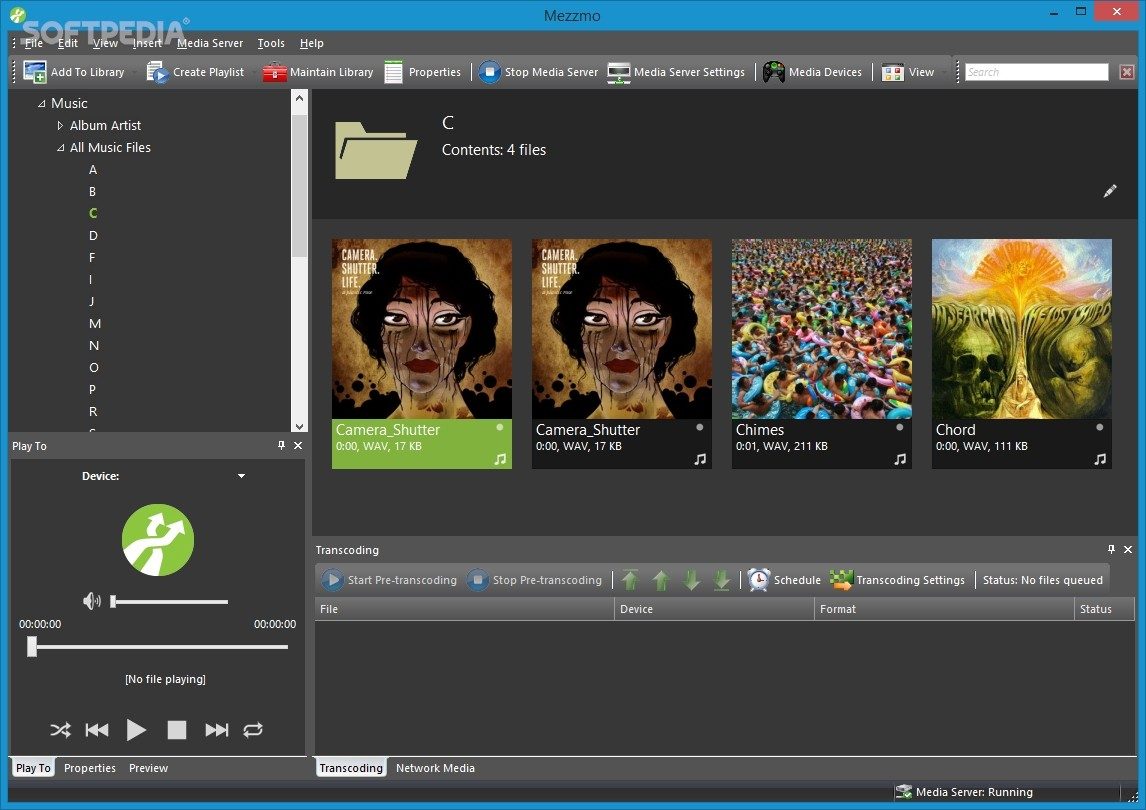Open Transcoding Settings icon
Screen dimensions: 1146x810
pyautogui.click(x=841, y=580)
